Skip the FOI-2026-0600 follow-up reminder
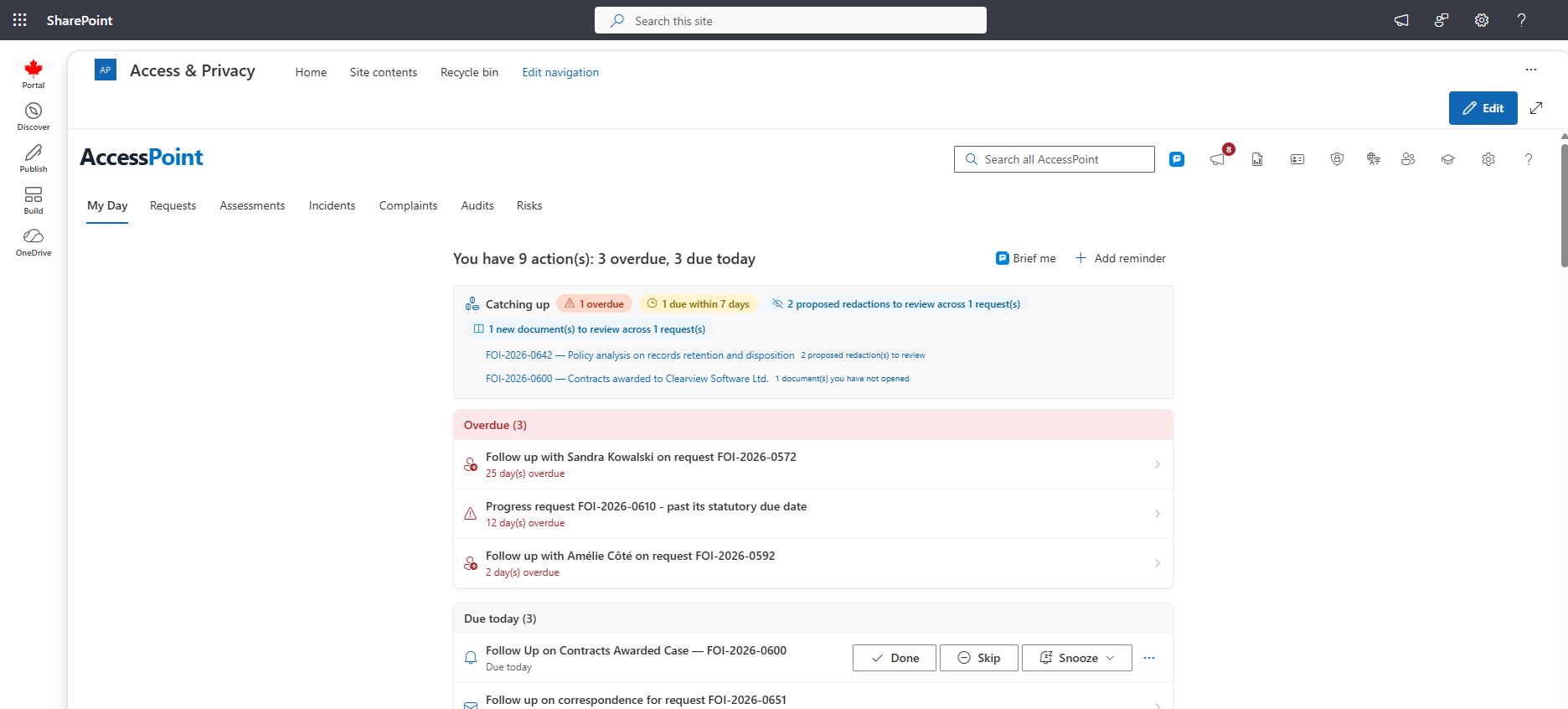Viewport: 1568px width, 709px height. click(x=979, y=658)
